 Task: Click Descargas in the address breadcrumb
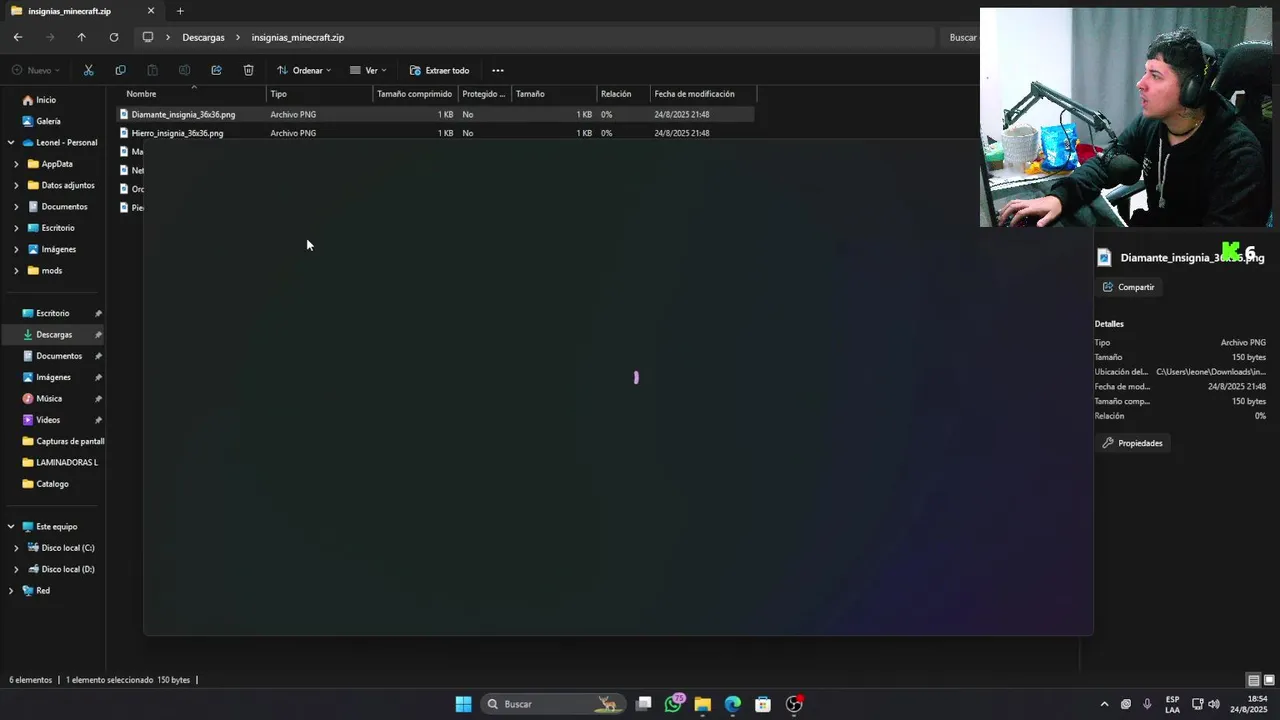click(203, 37)
